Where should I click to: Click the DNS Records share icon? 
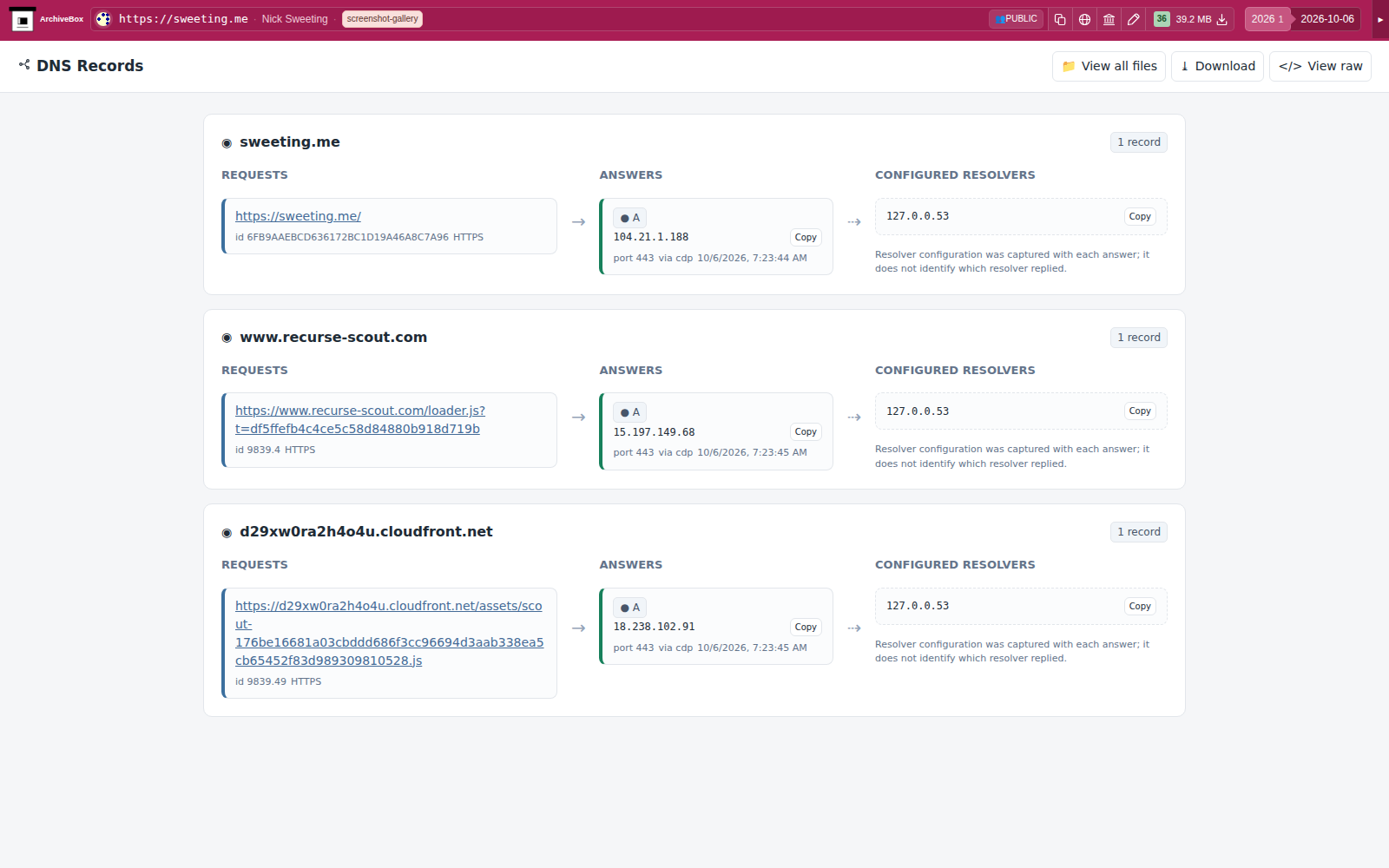pyautogui.click(x=24, y=65)
